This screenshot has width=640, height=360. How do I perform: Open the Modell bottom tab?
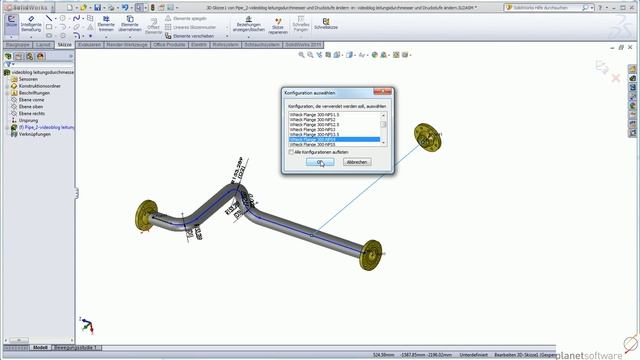[40, 348]
